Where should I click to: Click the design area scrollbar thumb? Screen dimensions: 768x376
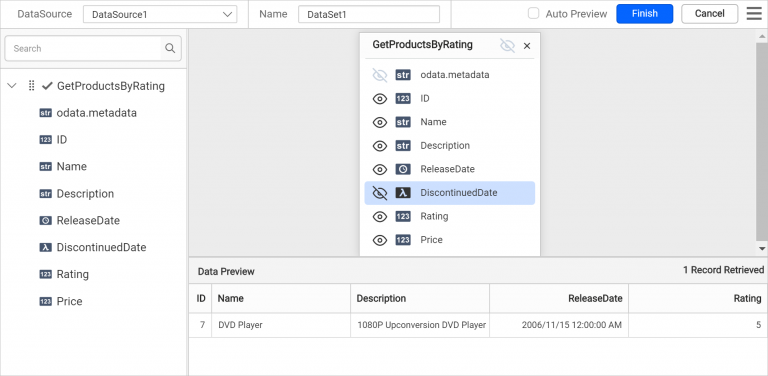(x=763, y=142)
